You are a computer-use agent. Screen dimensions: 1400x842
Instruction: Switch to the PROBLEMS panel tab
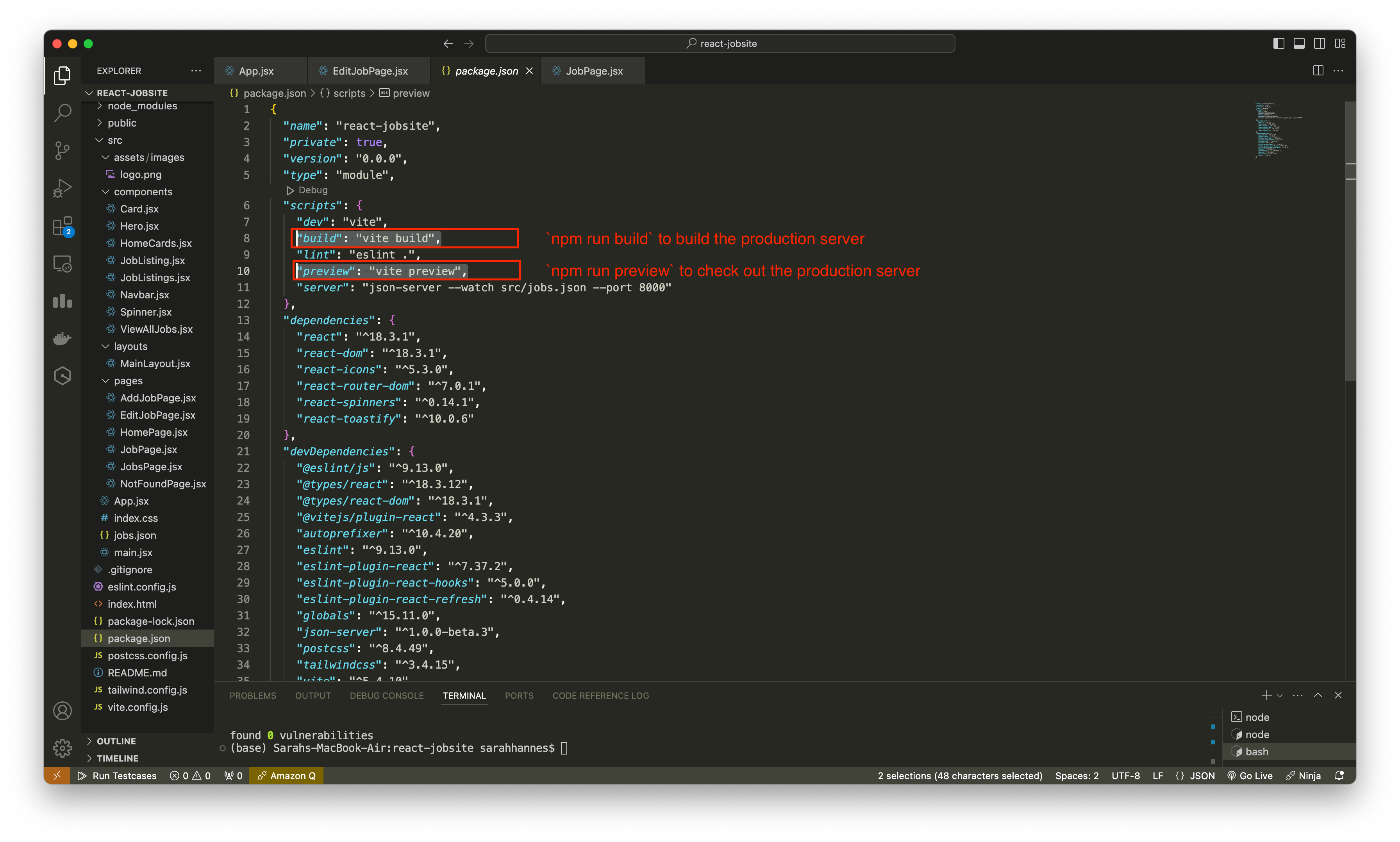click(x=252, y=696)
